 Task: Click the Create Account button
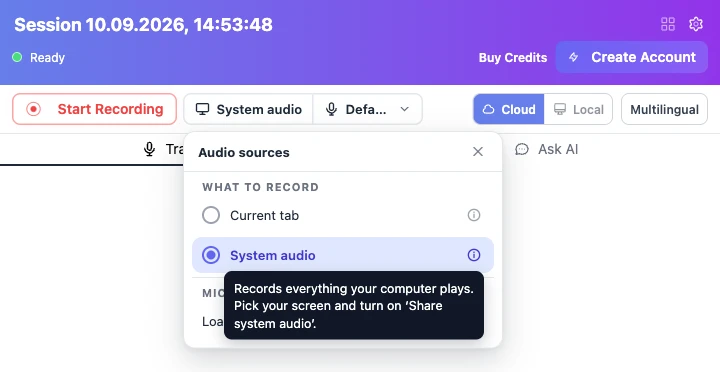click(632, 57)
